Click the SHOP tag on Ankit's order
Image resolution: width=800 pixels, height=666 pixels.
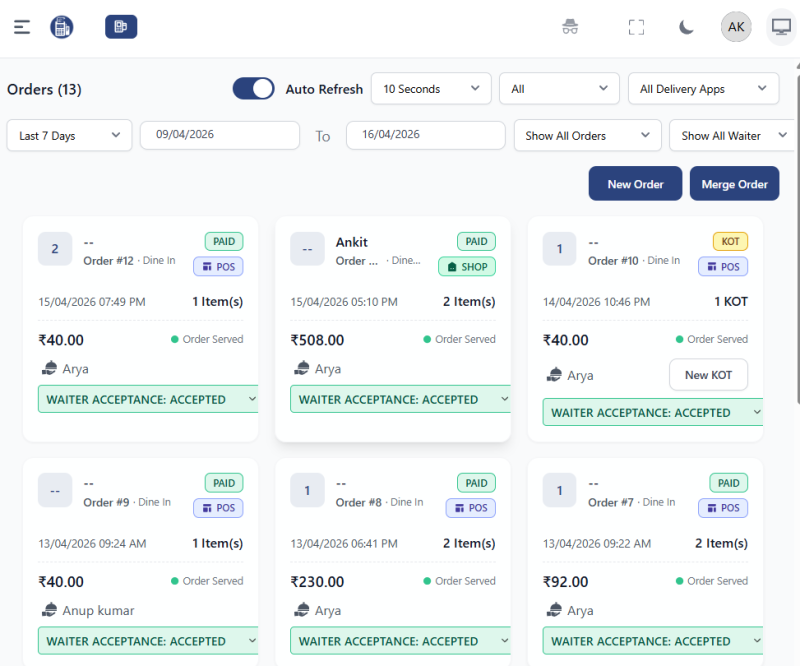[x=467, y=266]
